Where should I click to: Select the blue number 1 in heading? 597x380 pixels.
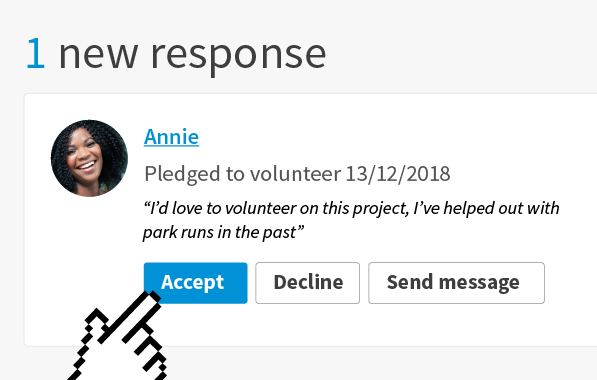pyautogui.click(x=35, y=54)
